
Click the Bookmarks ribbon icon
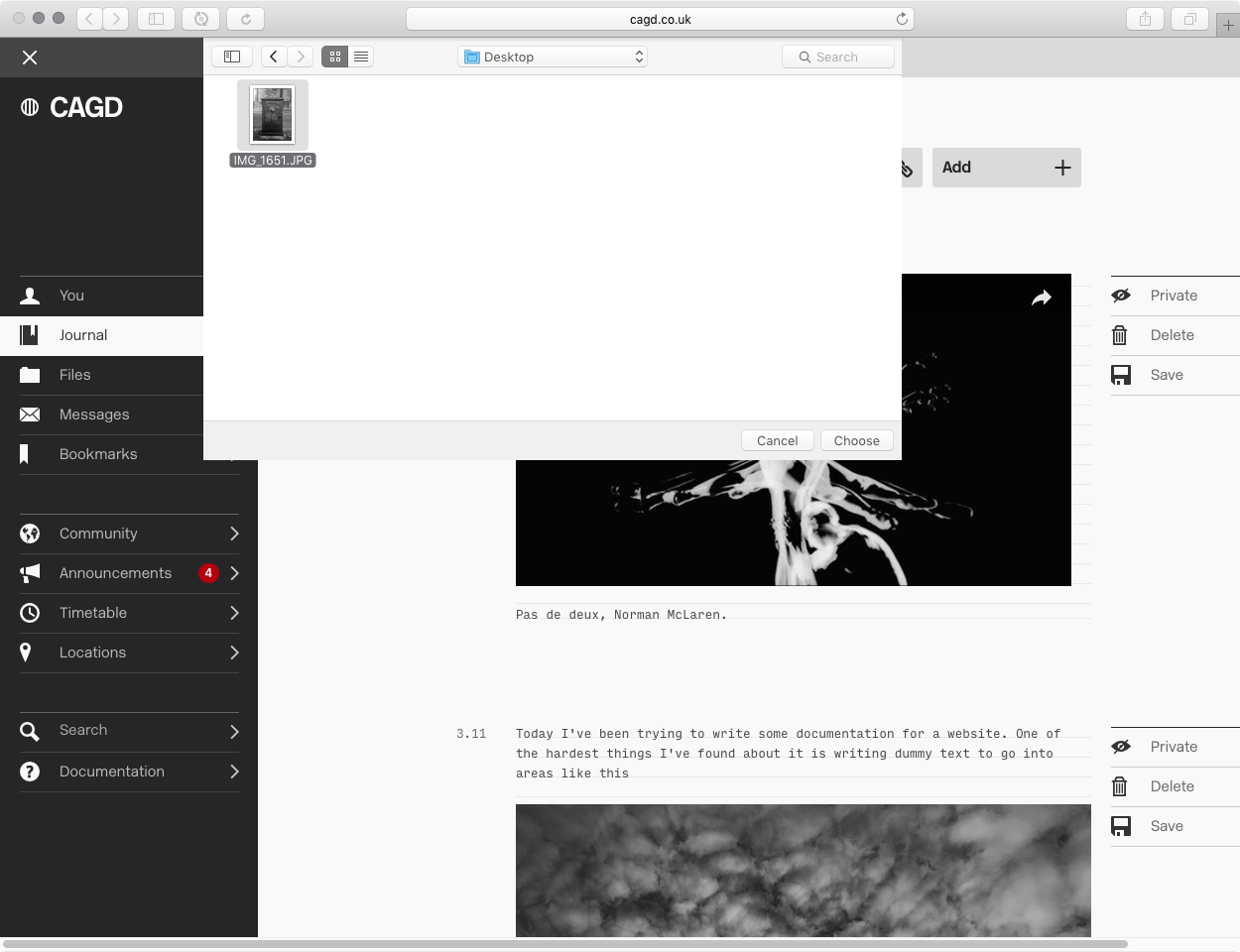[25, 454]
